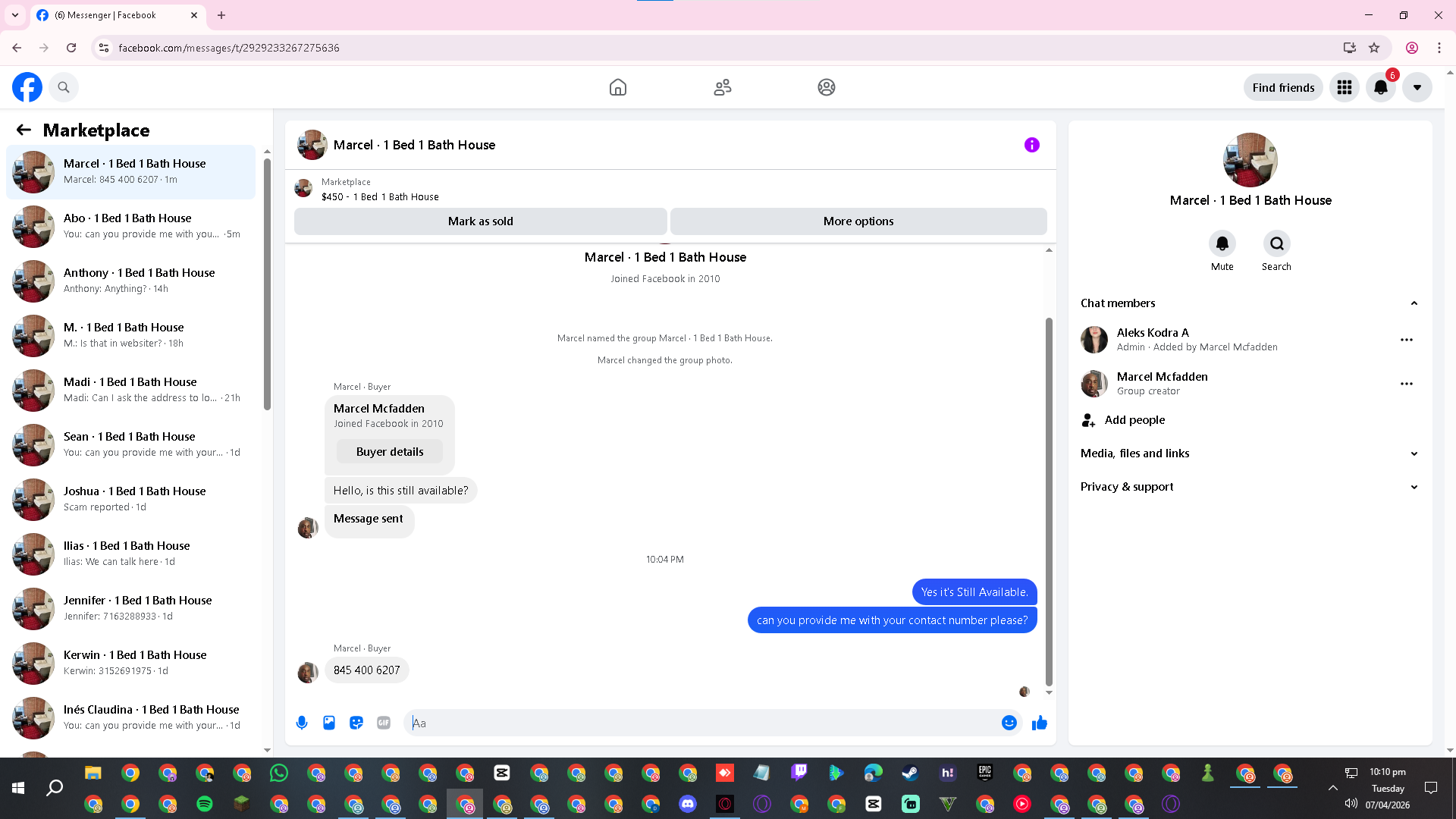This screenshot has height=819, width=1456.
Task: Record a voice clip with the microphone icon
Action: coord(302,723)
